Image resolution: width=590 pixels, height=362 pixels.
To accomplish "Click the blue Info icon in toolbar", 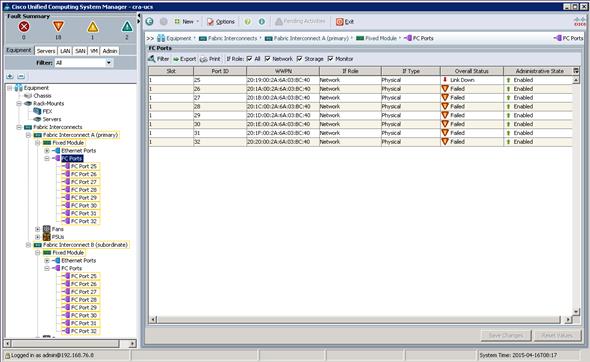I will (x=262, y=21).
